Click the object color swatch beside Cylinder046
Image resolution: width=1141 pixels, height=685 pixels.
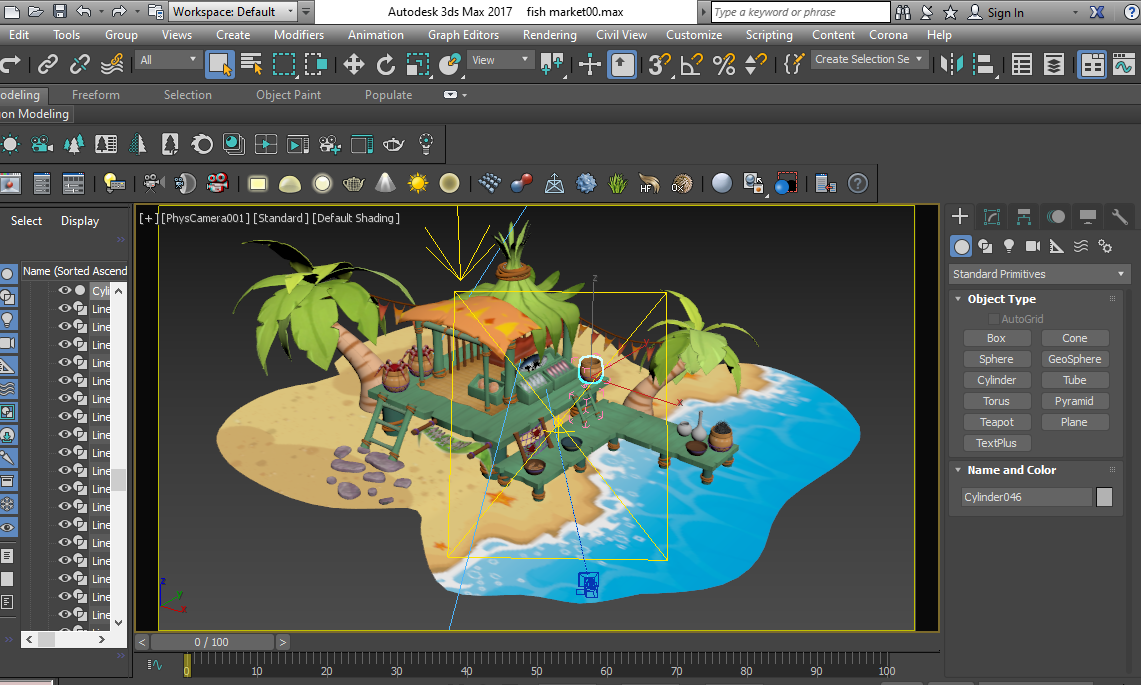1104,497
